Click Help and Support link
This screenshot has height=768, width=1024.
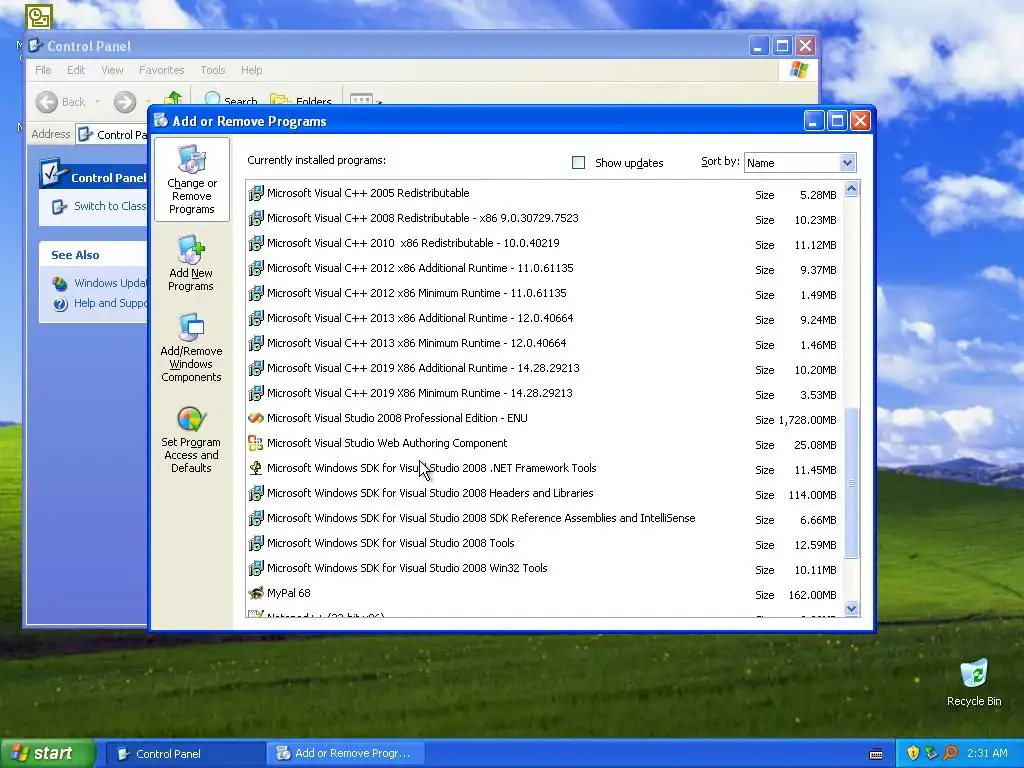point(110,303)
